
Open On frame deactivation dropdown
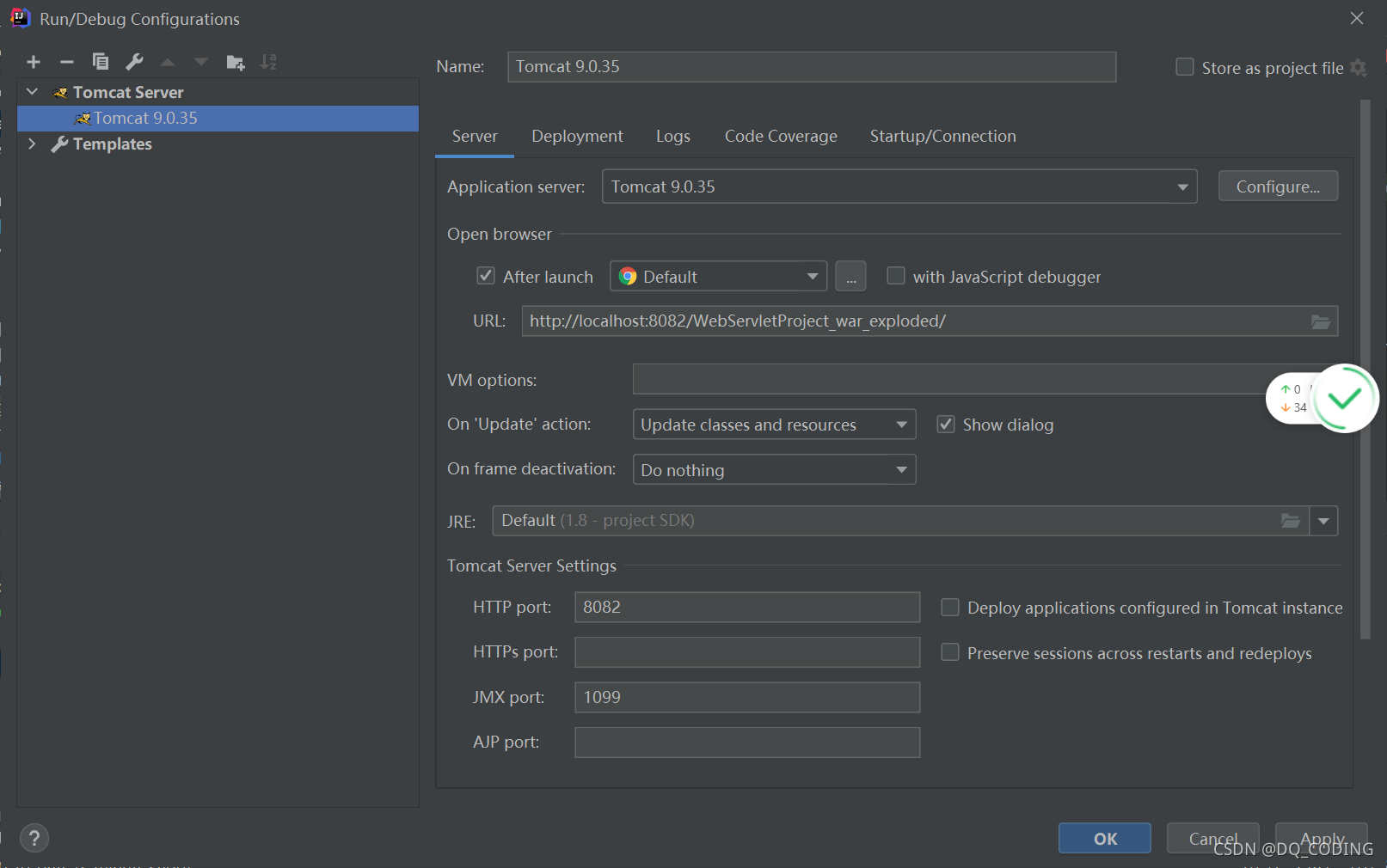774,470
